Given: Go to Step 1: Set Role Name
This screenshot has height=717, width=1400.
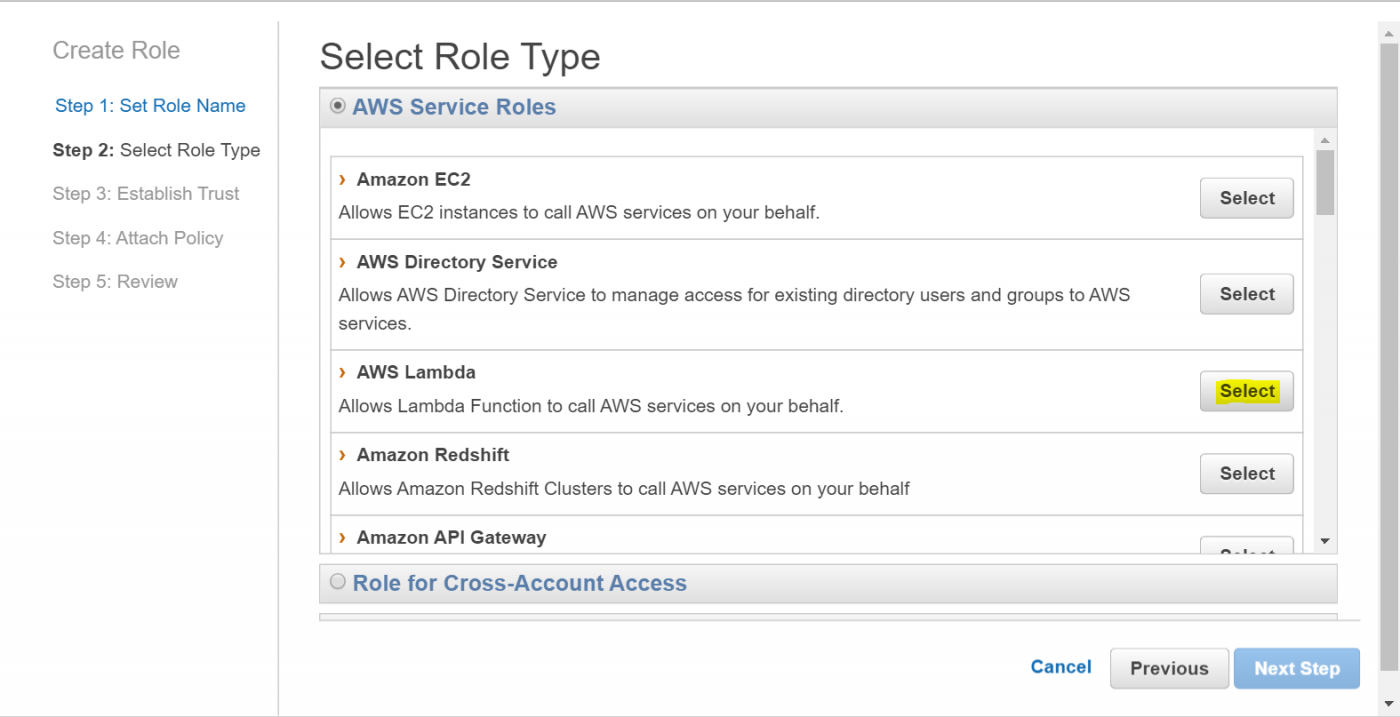Looking at the screenshot, I should (x=150, y=106).
